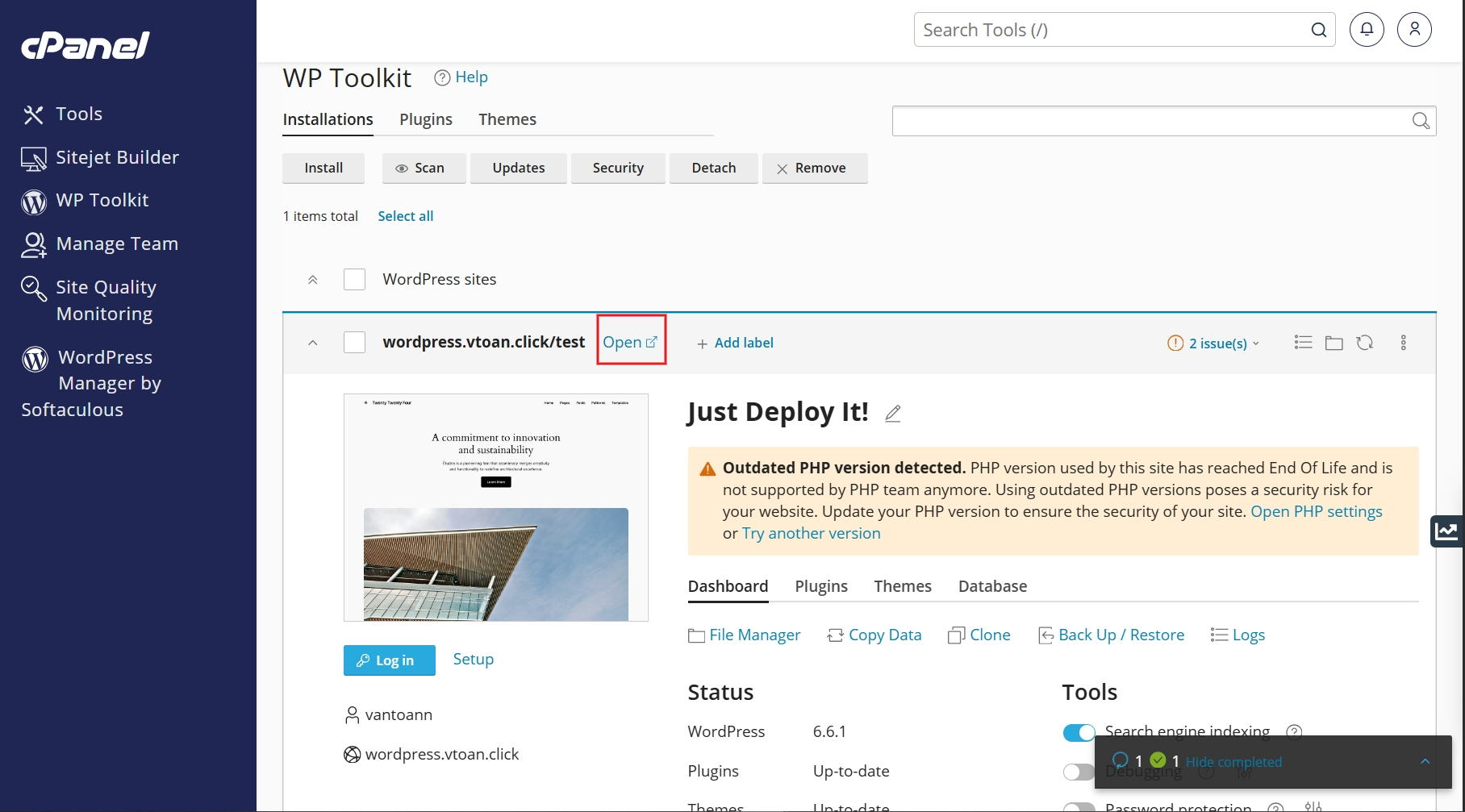Toggle Search engine indexing switch
1465x812 pixels.
click(x=1079, y=733)
